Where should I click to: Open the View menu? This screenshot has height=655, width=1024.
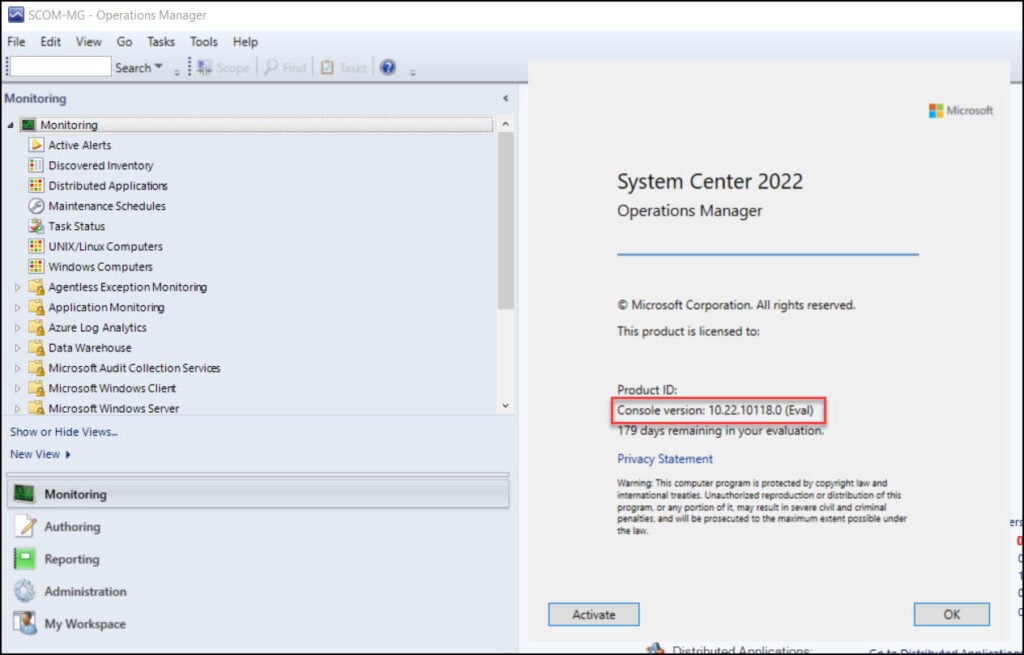tap(88, 42)
